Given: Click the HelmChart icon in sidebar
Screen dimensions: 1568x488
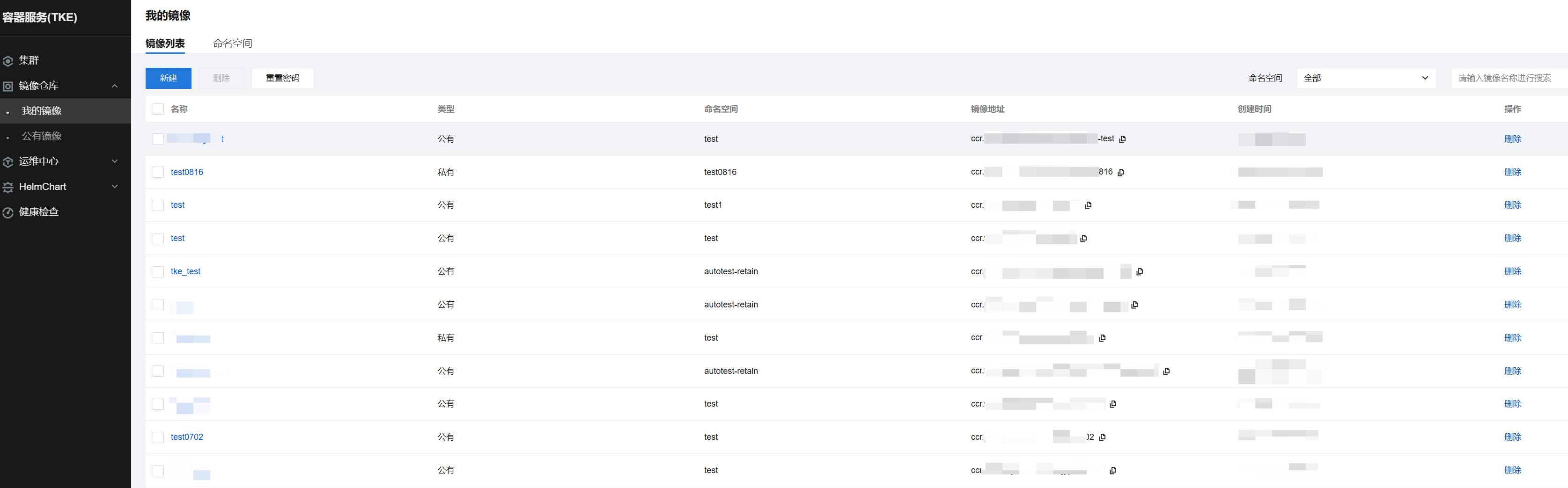Looking at the screenshot, I should [8, 188].
